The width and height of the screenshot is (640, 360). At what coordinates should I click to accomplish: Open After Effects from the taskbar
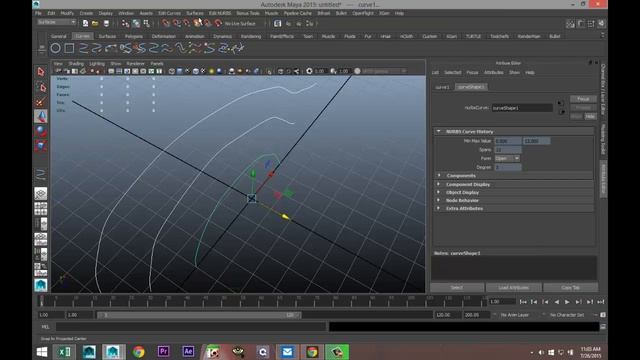point(188,351)
